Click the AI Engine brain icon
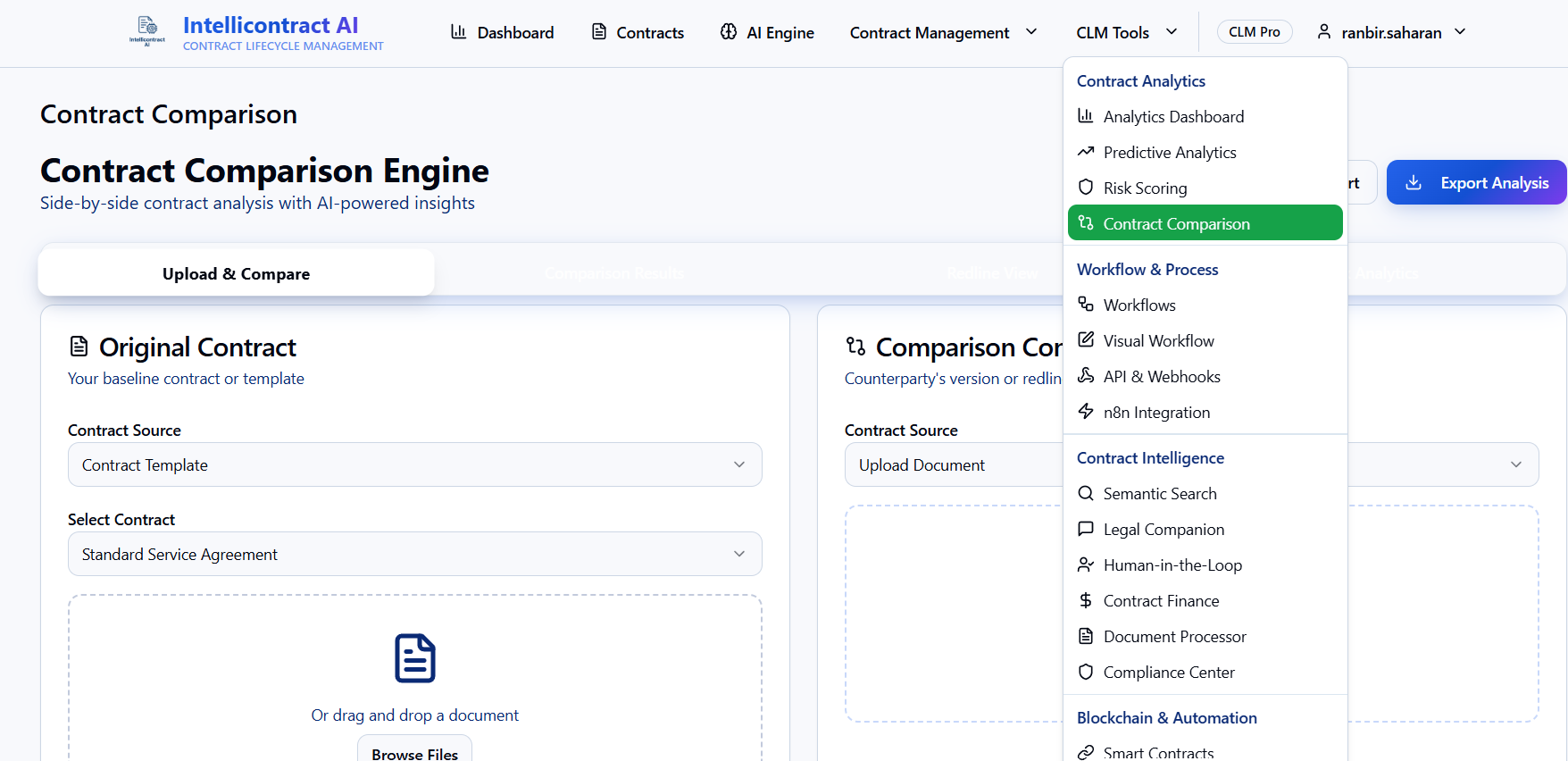Screen dimensions: 1568x761 [x=729, y=32]
